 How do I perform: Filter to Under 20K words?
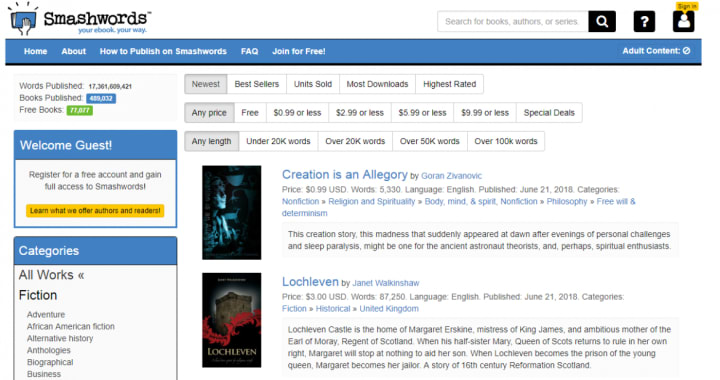(x=278, y=141)
